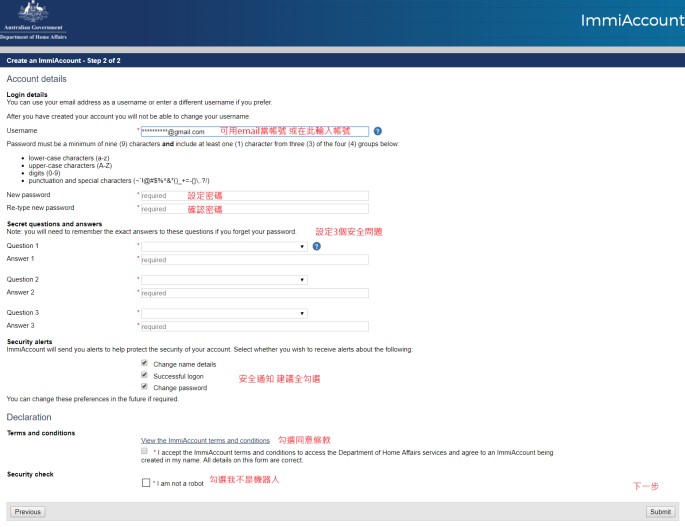The width and height of the screenshot is (685, 527).
Task: Open the Question 2 dropdown
Action: (x=224, y=280)
